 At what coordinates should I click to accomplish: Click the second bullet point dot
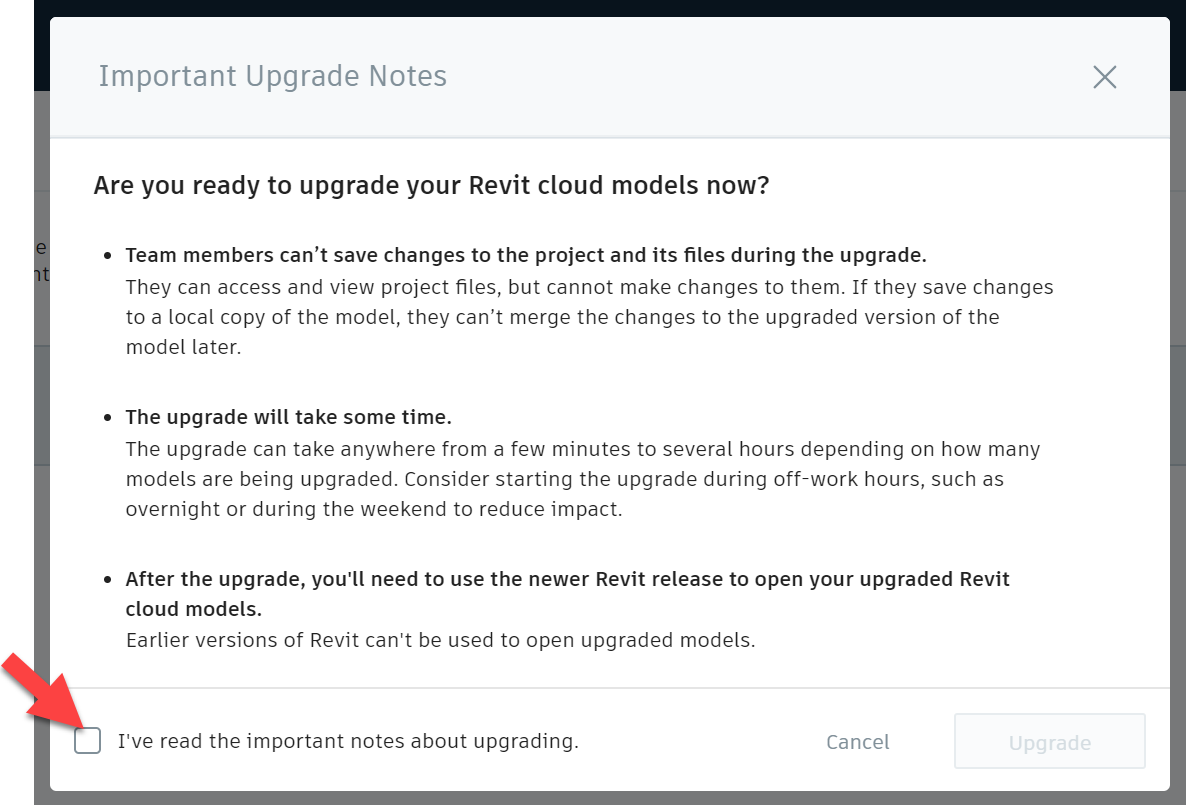coord(108,418)
